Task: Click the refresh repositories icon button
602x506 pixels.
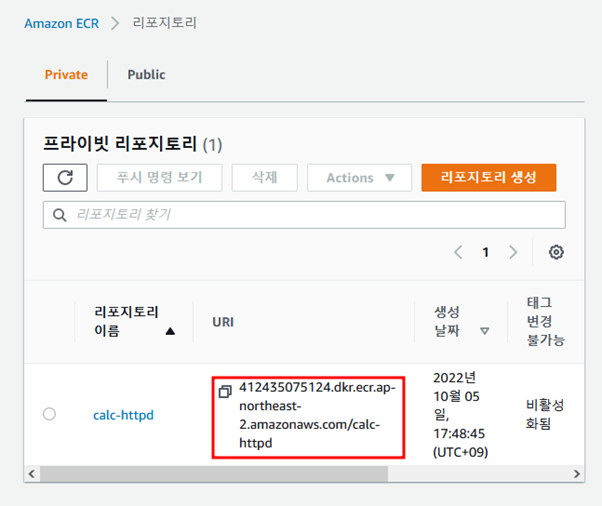Action: [x=65, y=177]
